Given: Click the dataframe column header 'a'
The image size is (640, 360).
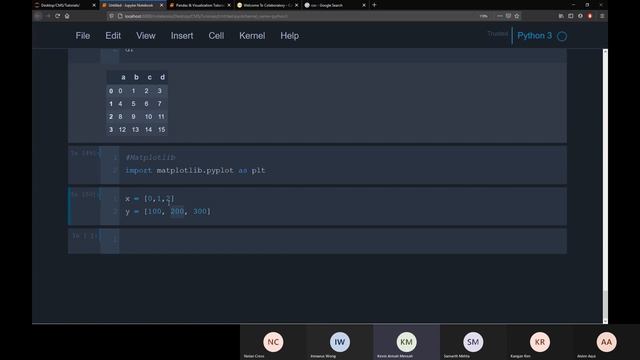Looking at the screenshot, I should click(123, 77).
